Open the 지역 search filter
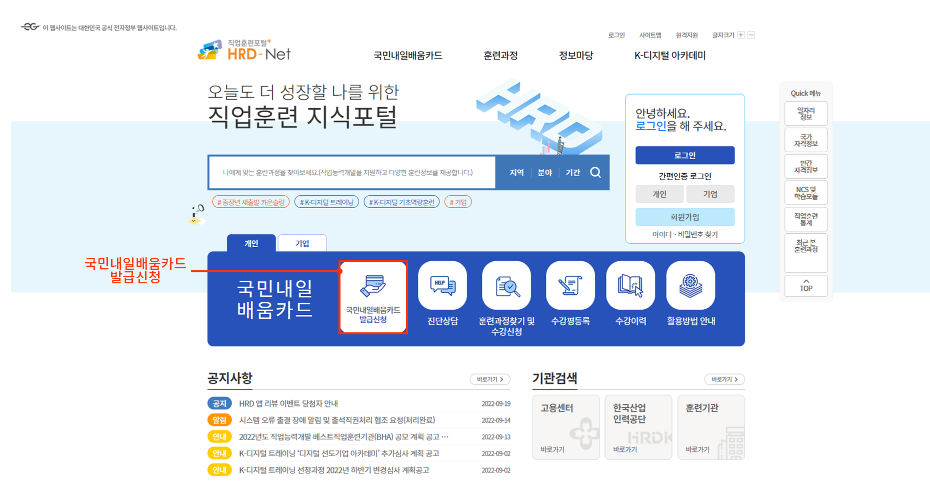Screen dimensions: 930x503 point(517,173)
